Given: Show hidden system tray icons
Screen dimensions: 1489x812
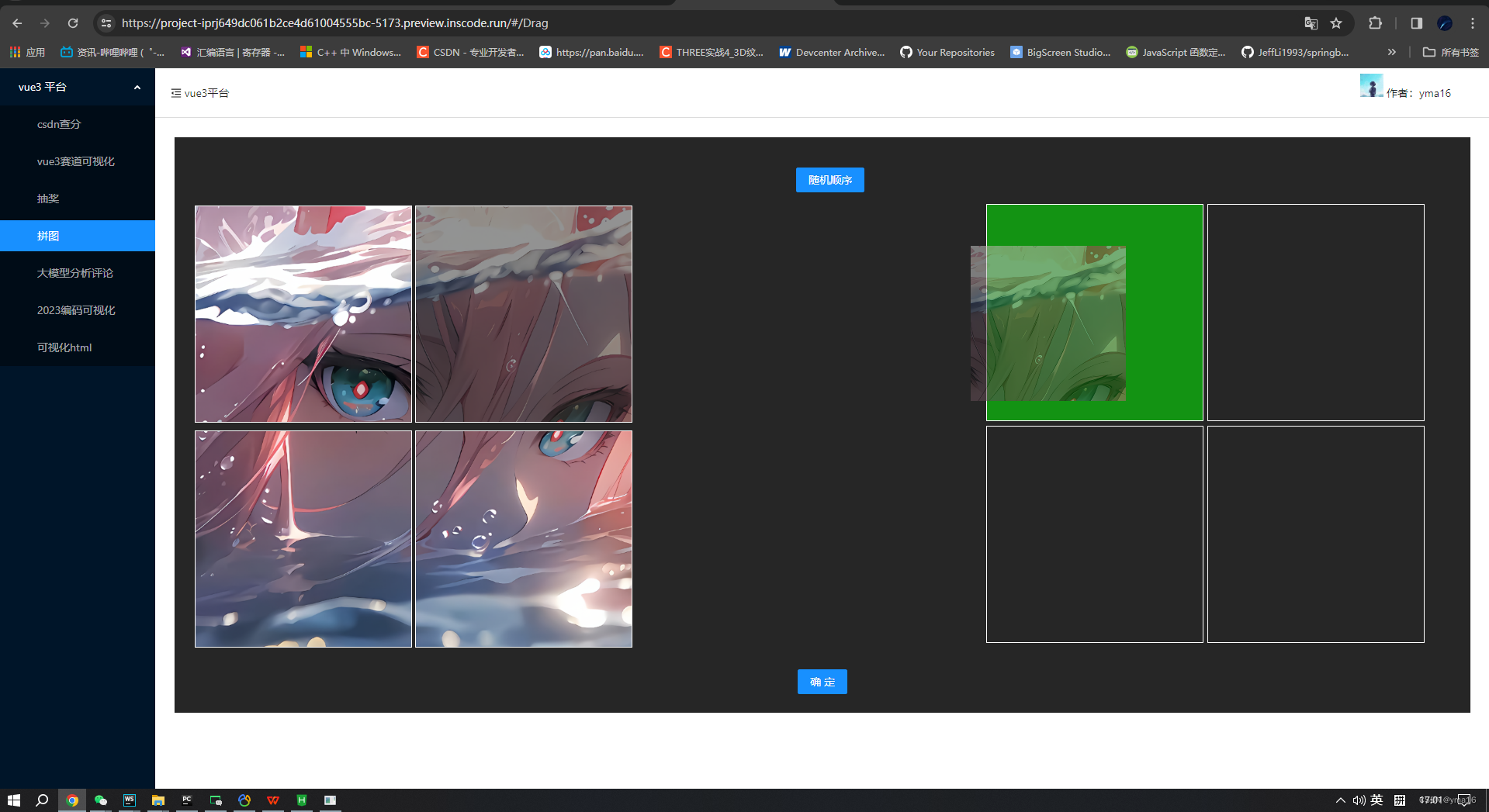Looking at the screenshot, I should pyautogui.click(x=1340, y=800).
